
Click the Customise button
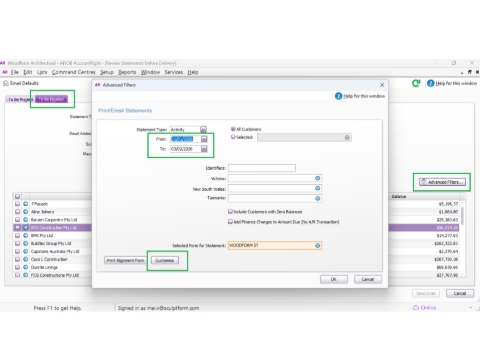pos(165,260)
